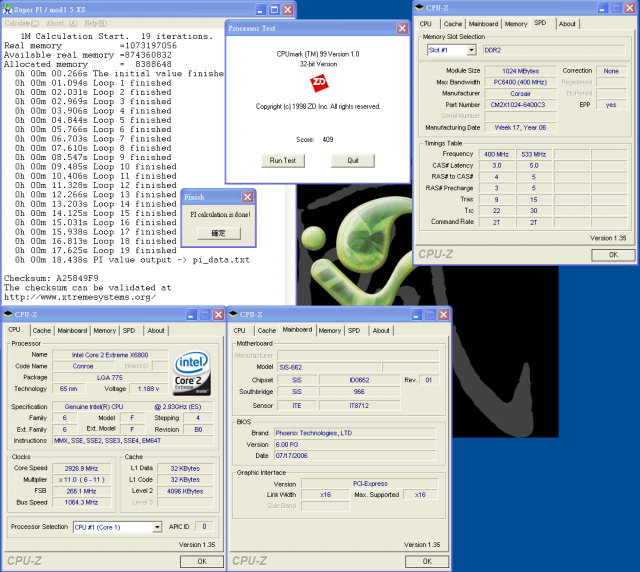The image size is (640, 572).
Task: Click the Level 2 cache 4096 KBytes value
Action: click(x=185, y=492)
